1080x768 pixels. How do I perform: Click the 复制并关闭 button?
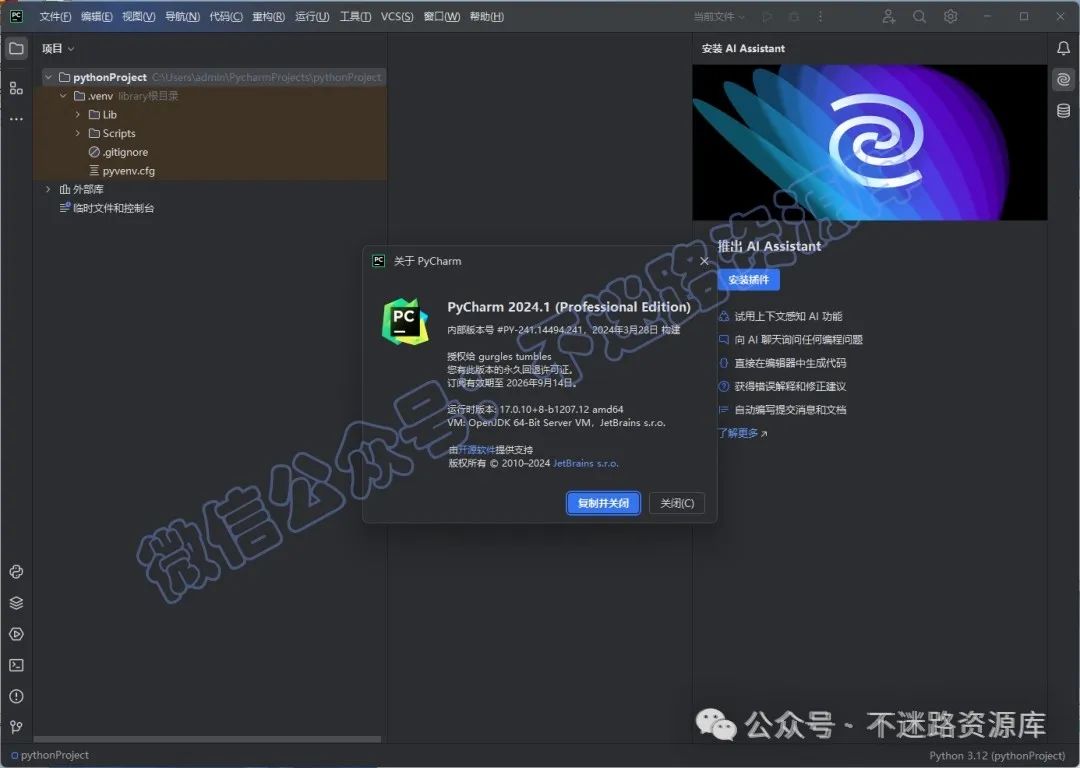pos(603,504)
